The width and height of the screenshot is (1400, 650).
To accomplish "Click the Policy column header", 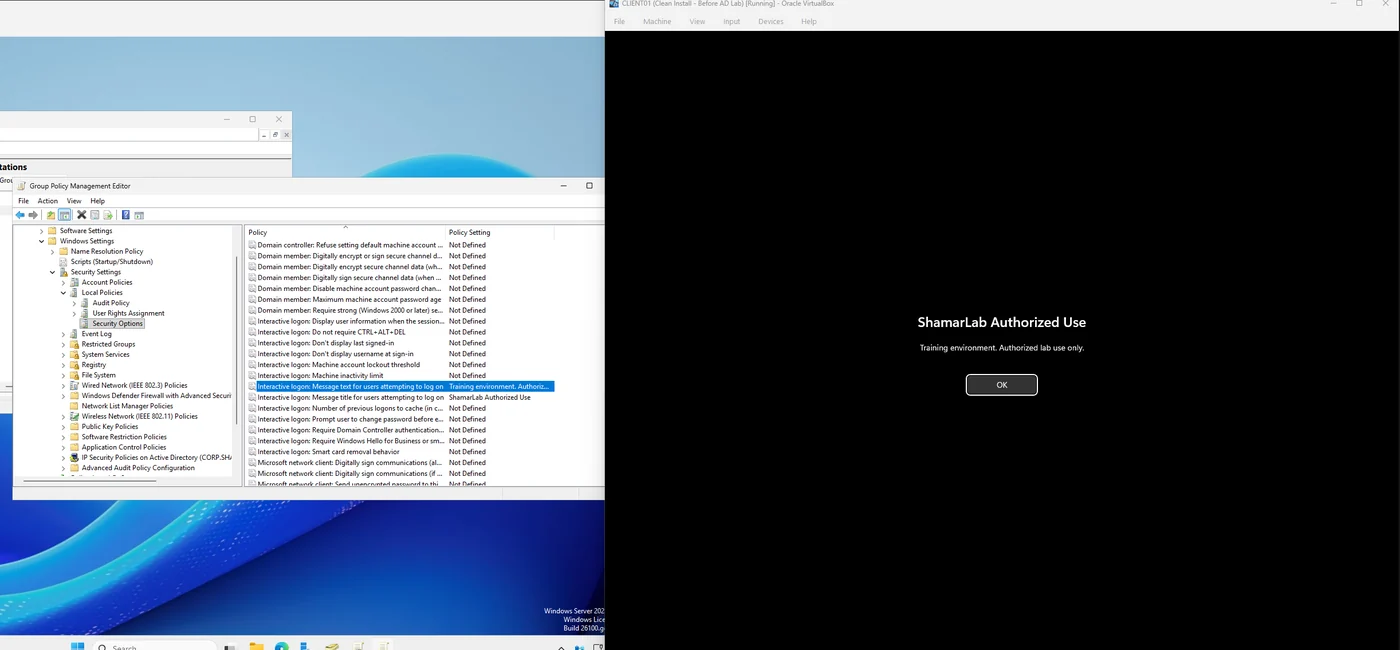I will pos(345,232).
